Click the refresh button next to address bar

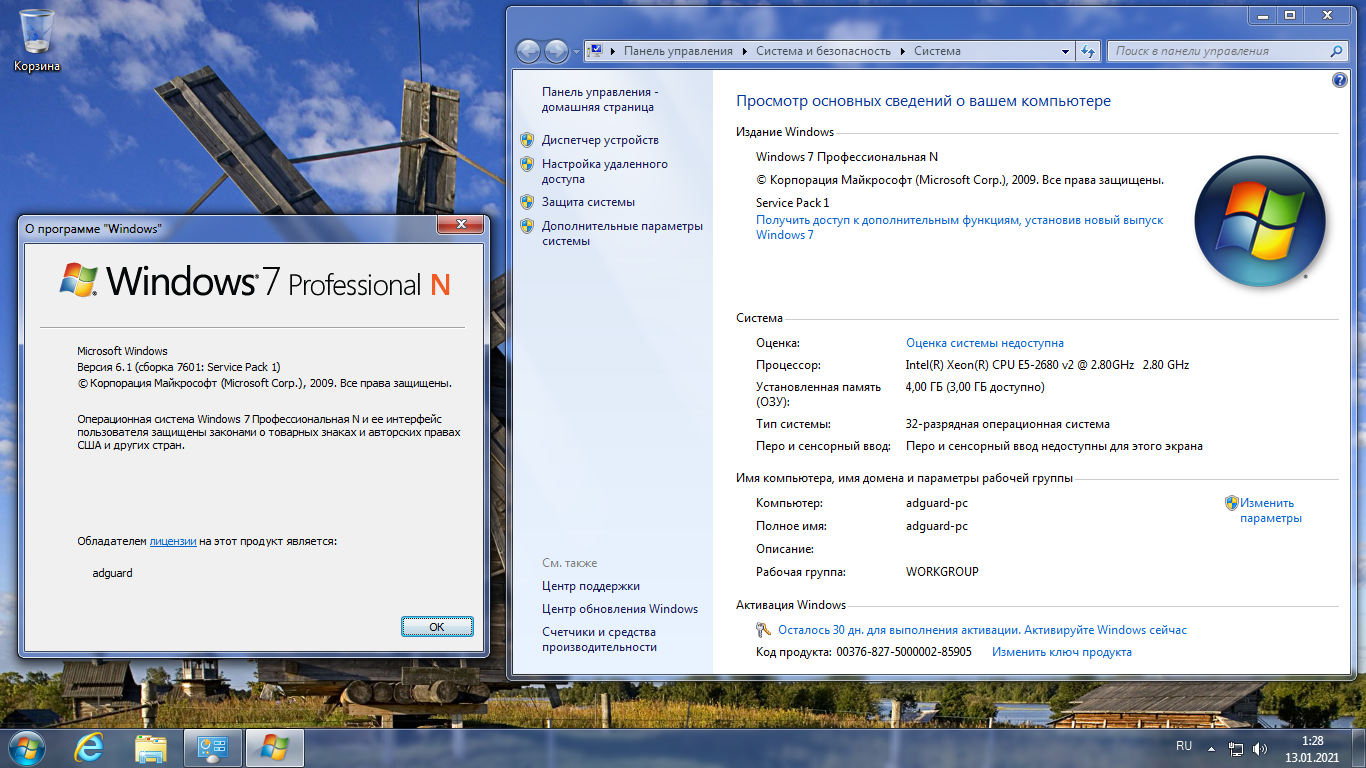click(1089, 51)
